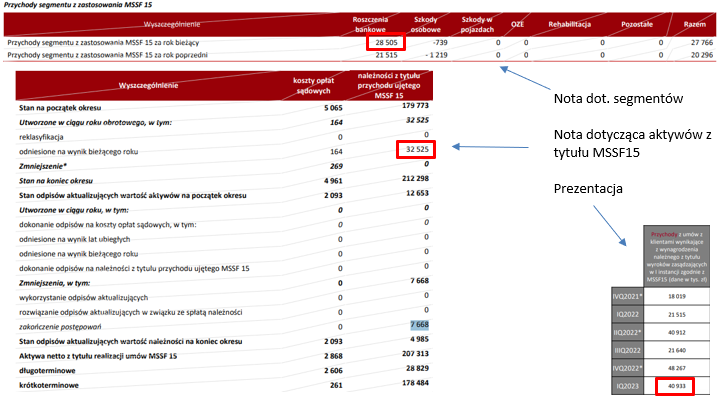The image size is (720, 400).
Task: Select the value 4 961
Action: 333,181
